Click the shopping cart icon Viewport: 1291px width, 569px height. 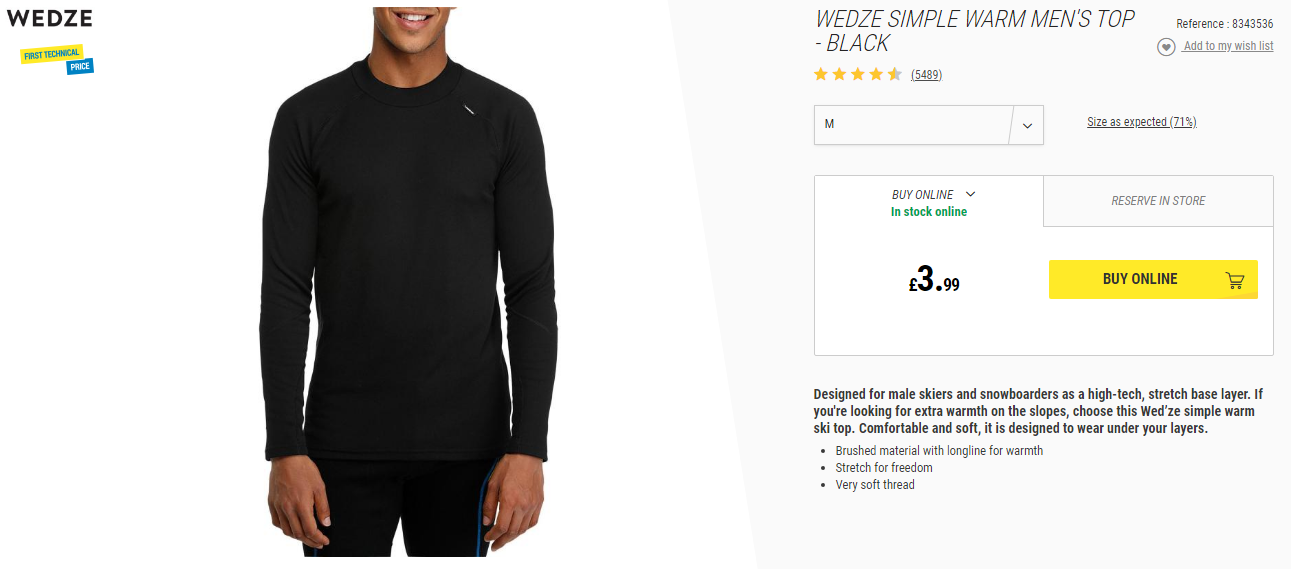click(x=1235, y=280)
